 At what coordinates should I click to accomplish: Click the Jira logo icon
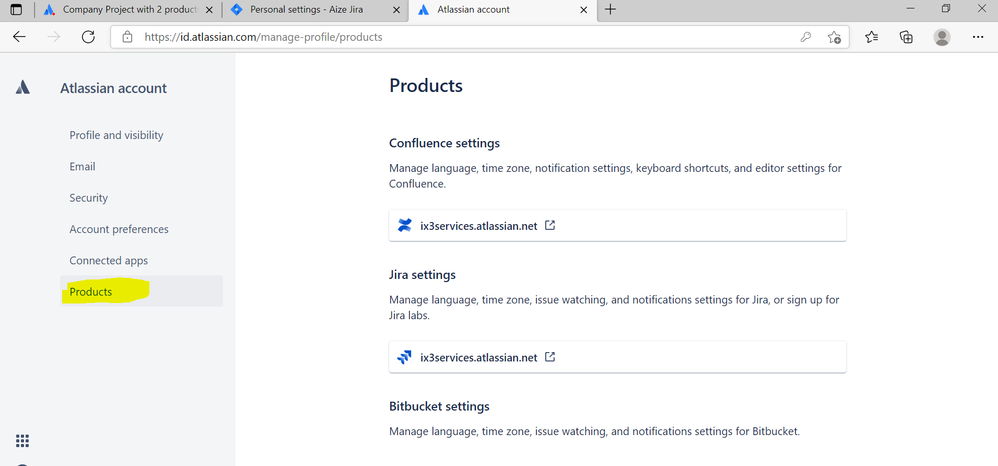405,357
